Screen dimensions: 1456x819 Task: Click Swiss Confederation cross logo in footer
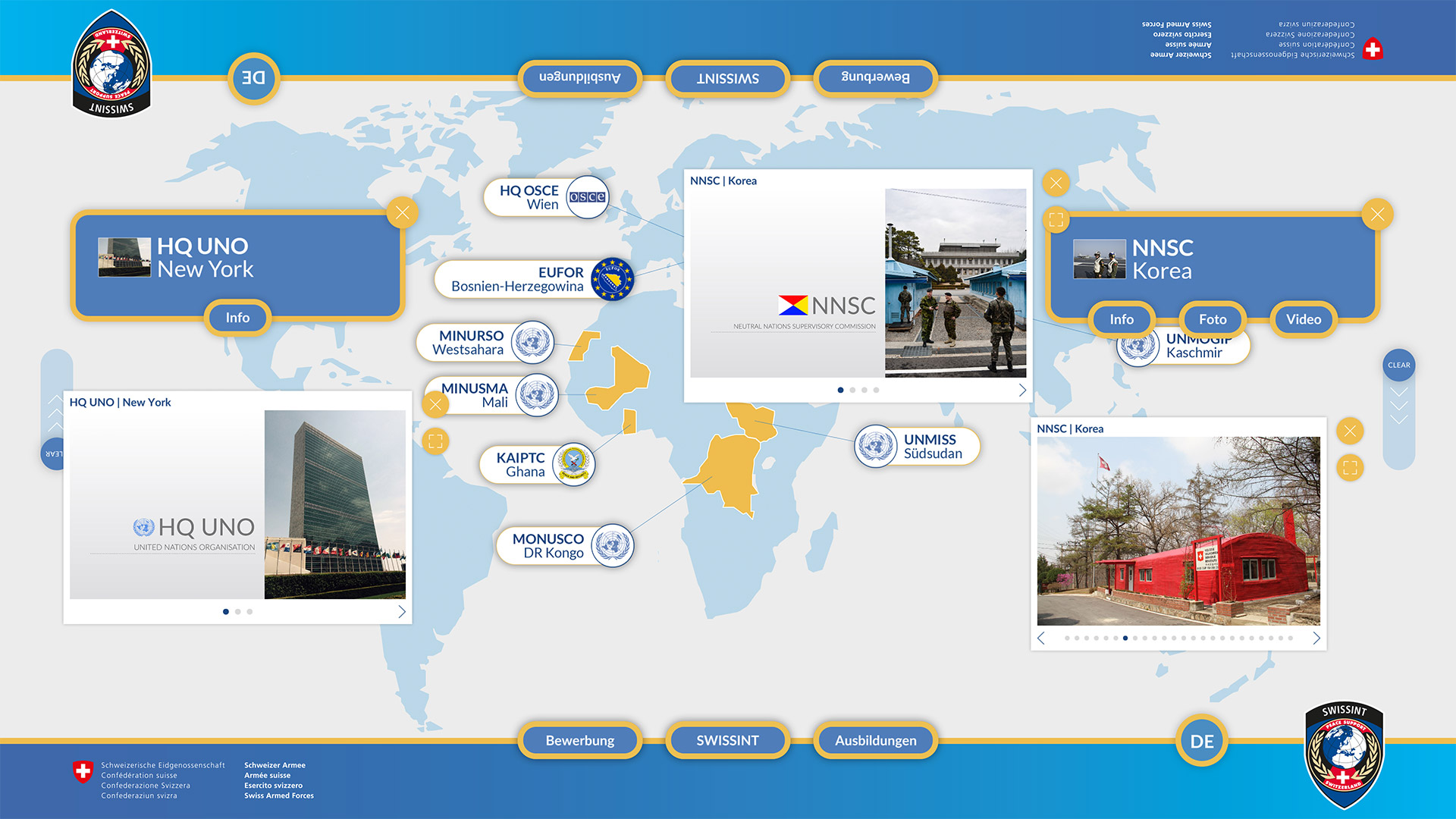(x=83, y=772)
